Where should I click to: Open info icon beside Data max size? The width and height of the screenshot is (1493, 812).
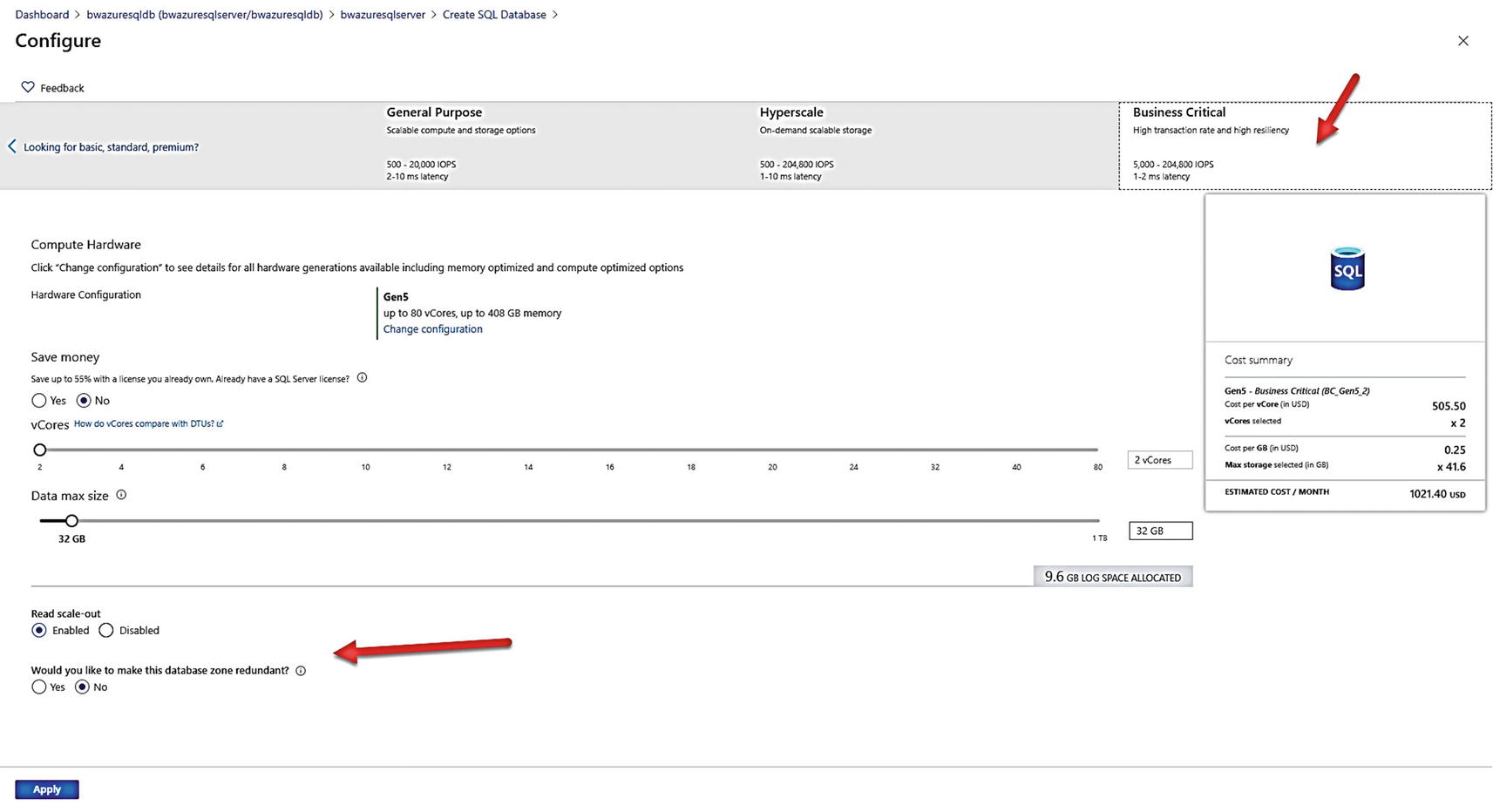(121, 495)
